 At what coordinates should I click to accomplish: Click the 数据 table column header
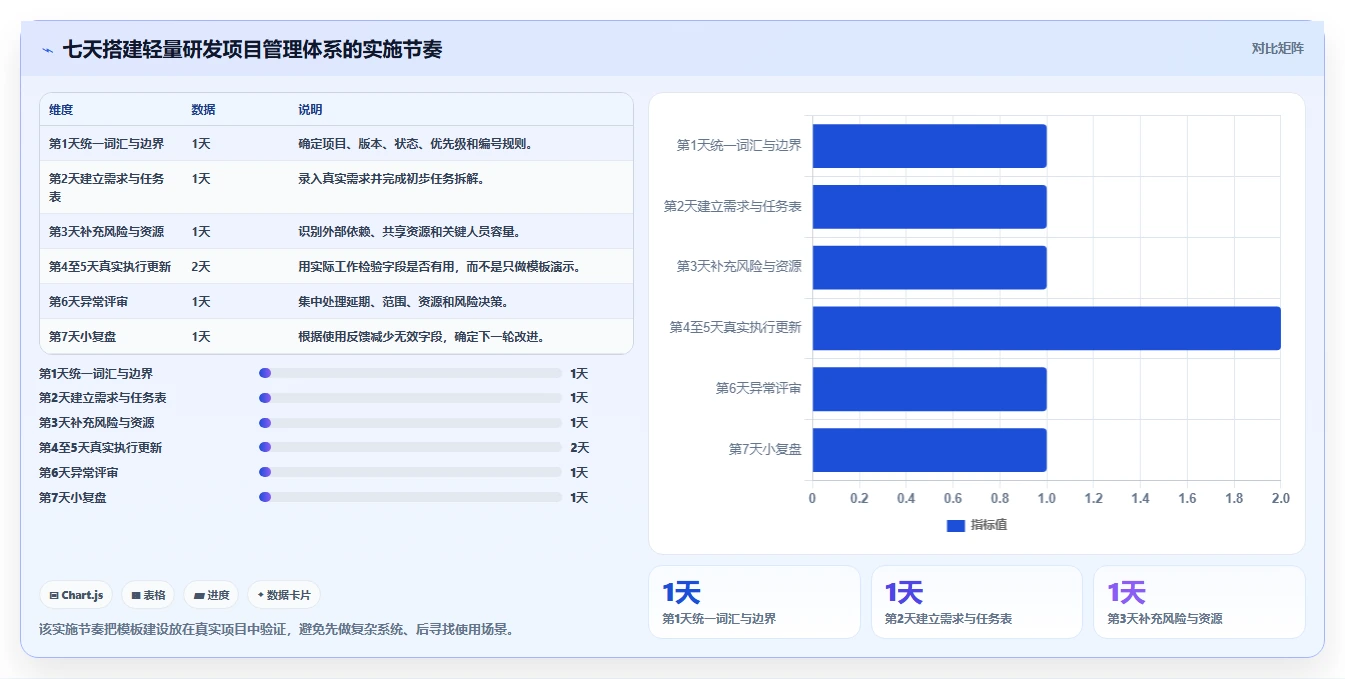(203, 110)
